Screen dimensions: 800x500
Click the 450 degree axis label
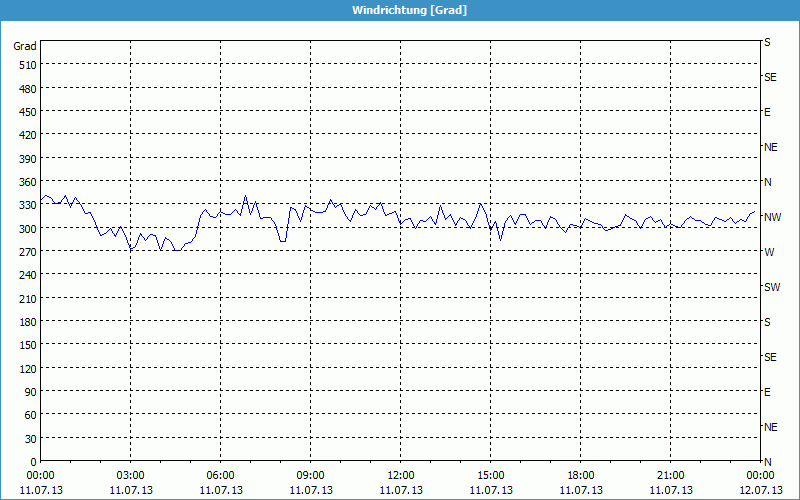(x=25, y=111)
